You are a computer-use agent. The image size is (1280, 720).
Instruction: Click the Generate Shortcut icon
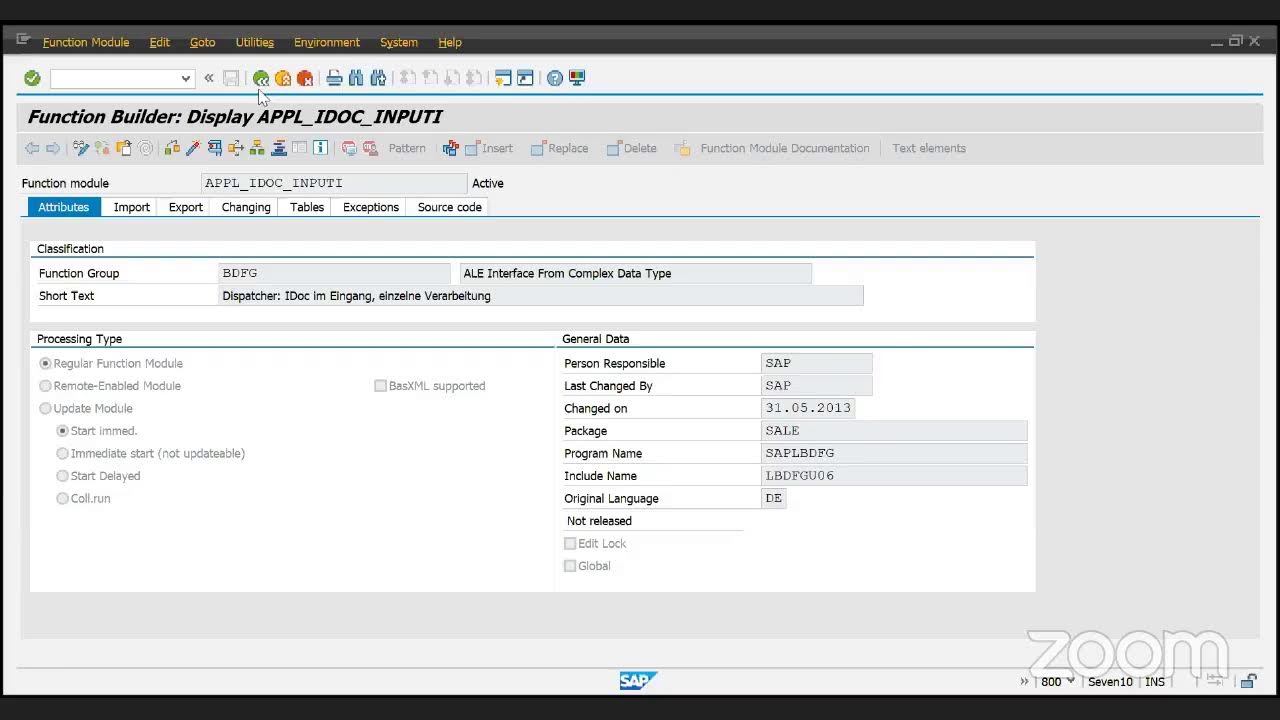click(x=525, y=78)
